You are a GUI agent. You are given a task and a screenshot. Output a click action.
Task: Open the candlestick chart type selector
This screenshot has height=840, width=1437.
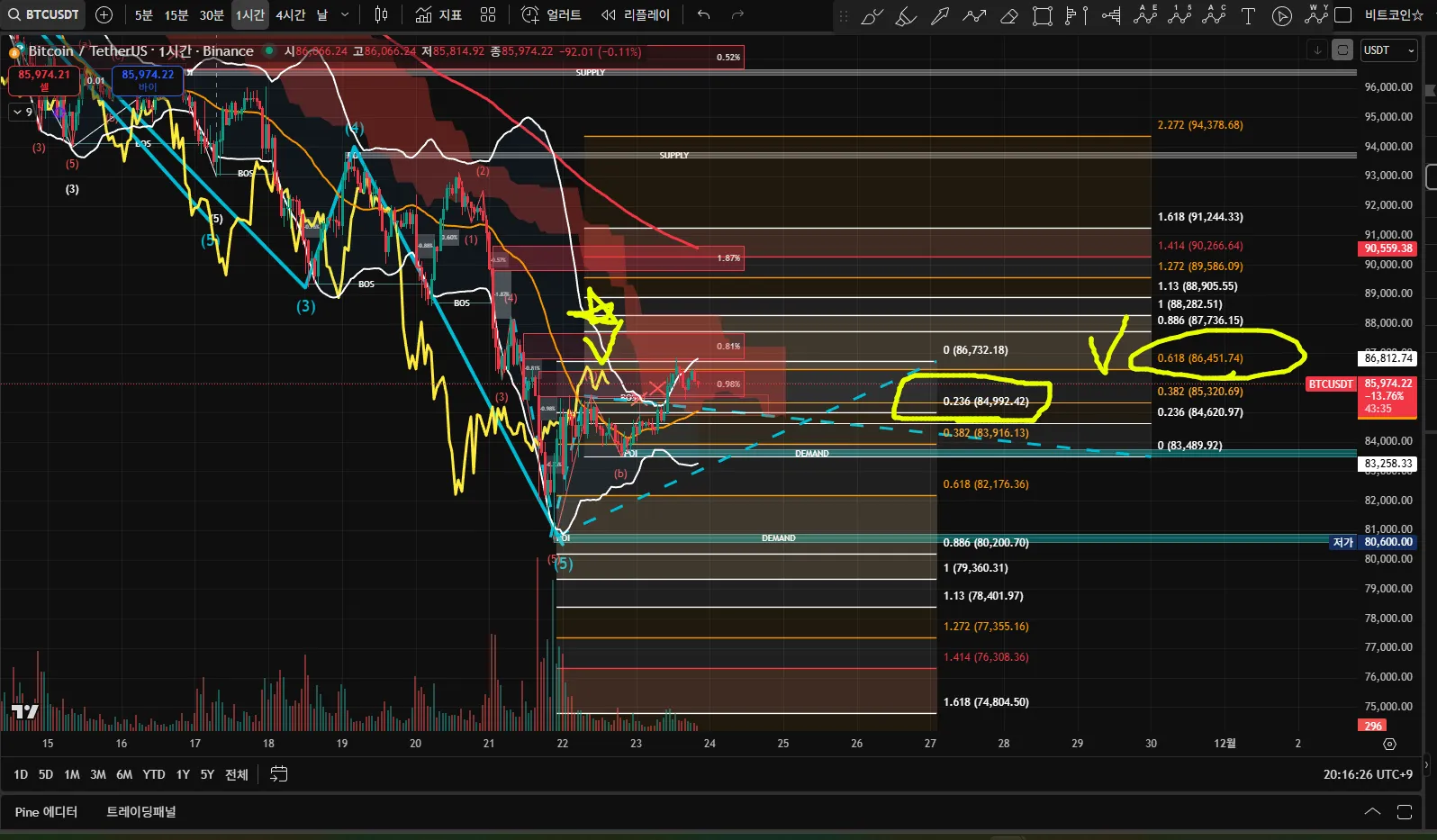point(381,14)
